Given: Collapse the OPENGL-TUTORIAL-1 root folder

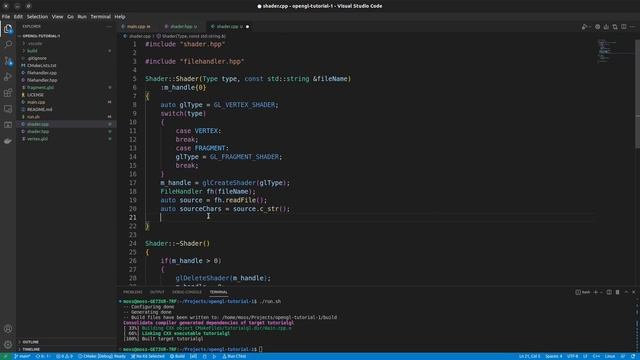Looking at the screenshot, I should point(41,36).
